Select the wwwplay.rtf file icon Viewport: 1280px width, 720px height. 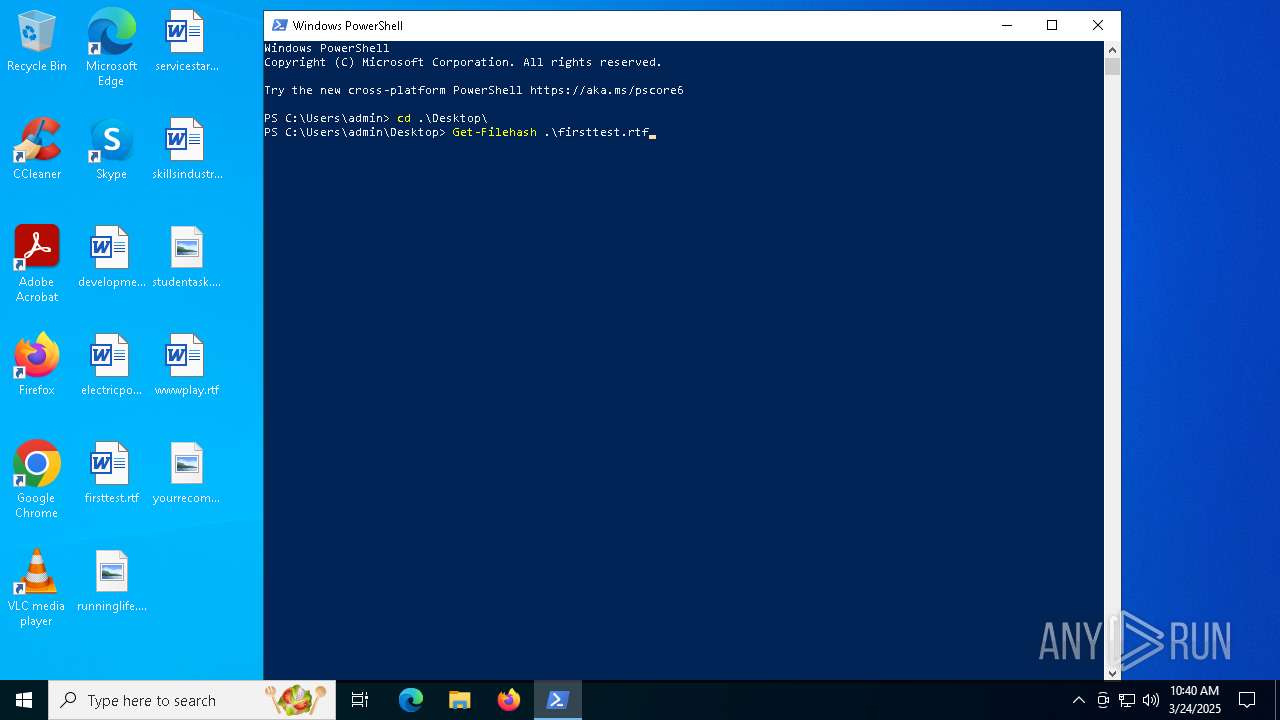[186, 365]
